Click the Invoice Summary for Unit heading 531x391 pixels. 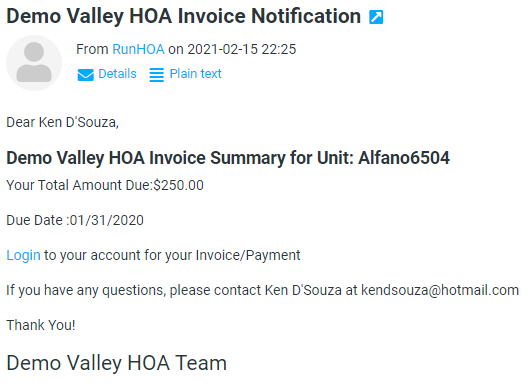click(228, 158)
